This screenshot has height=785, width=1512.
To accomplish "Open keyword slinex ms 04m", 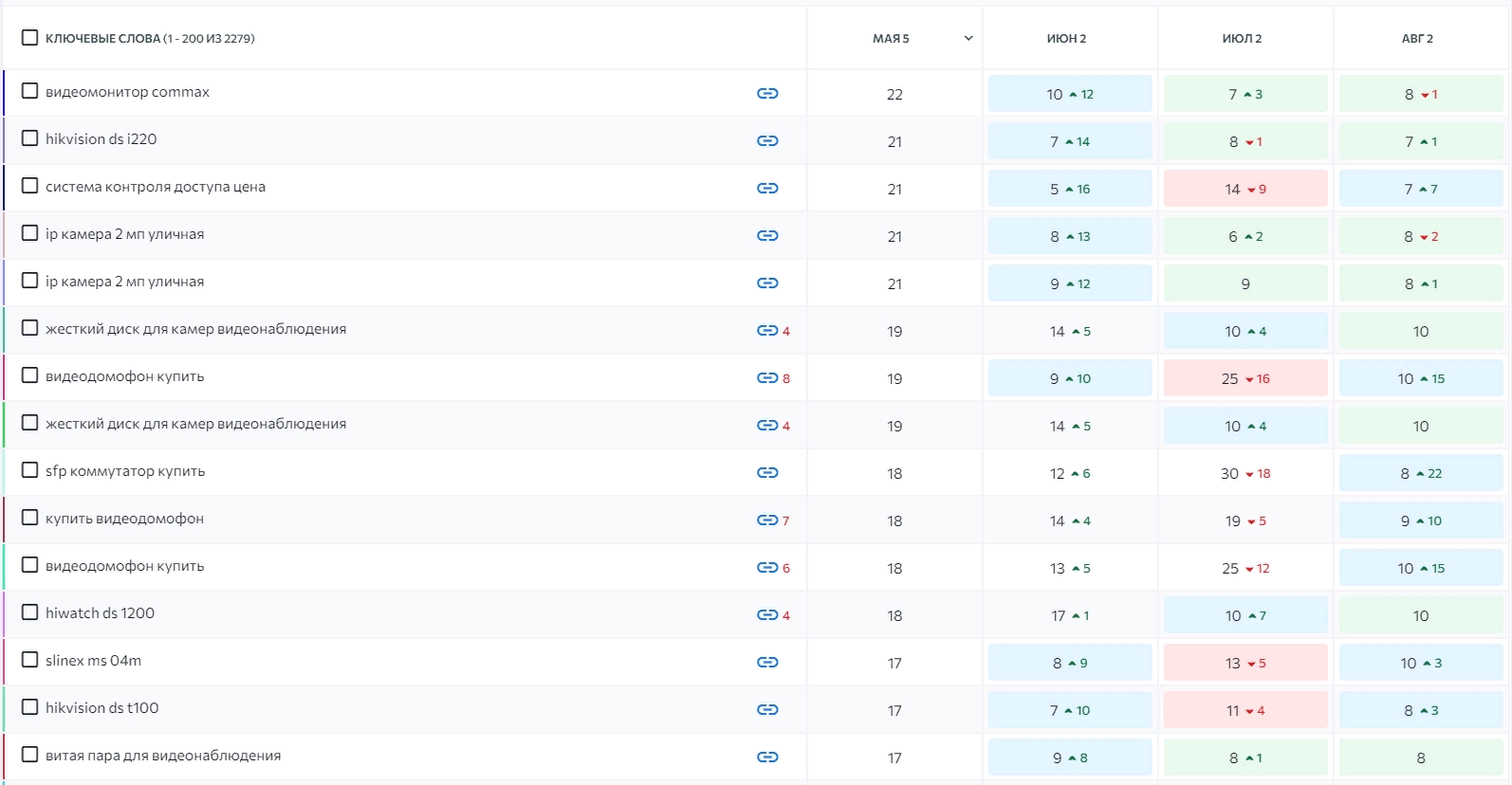I will pyautogui.click(x=93, y=661).
